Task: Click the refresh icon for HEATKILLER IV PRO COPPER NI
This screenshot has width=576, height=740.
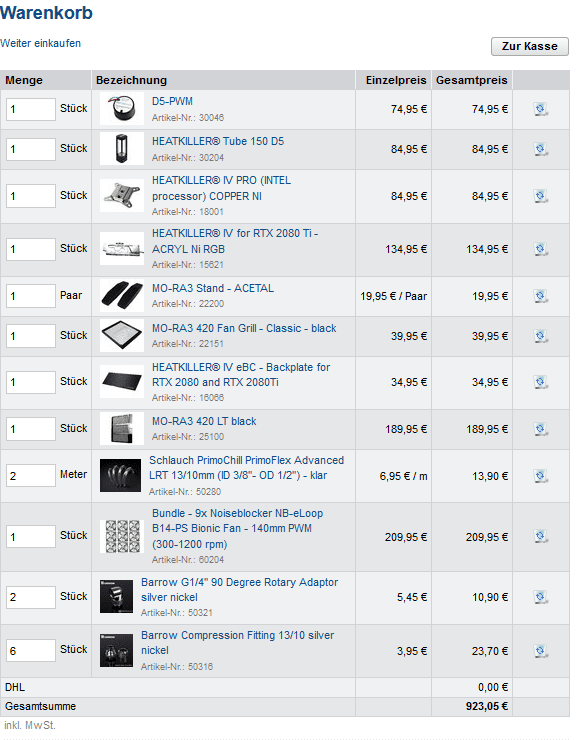Action: click(x=541, y=196)
